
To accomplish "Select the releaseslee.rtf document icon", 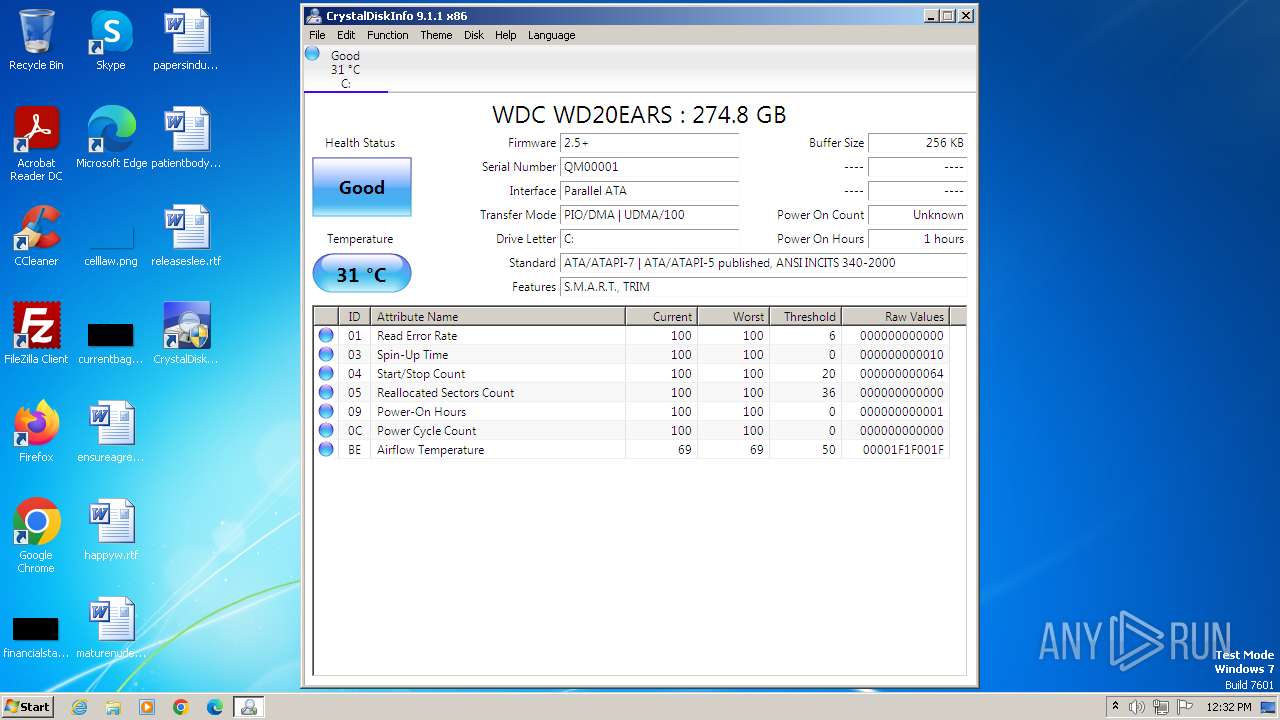I will click(186, 236).
